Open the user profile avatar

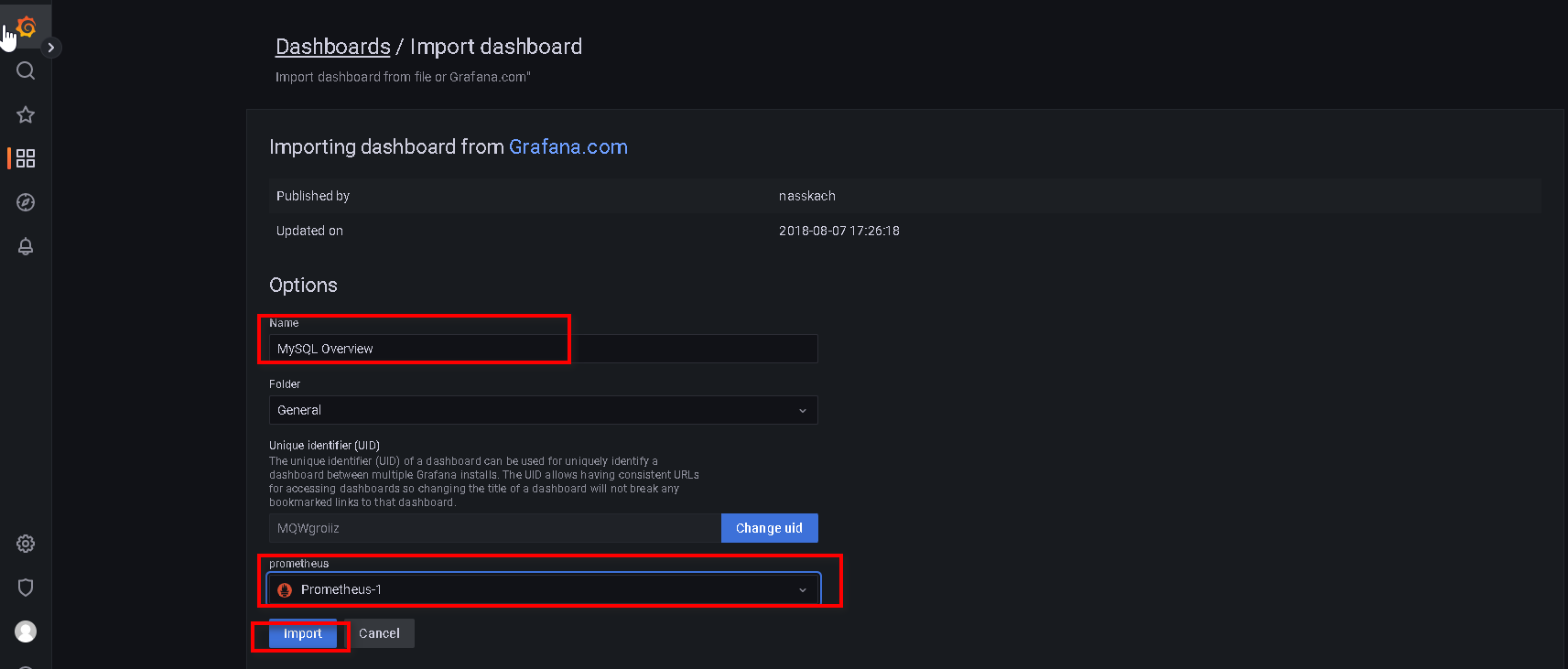(26, 631)
